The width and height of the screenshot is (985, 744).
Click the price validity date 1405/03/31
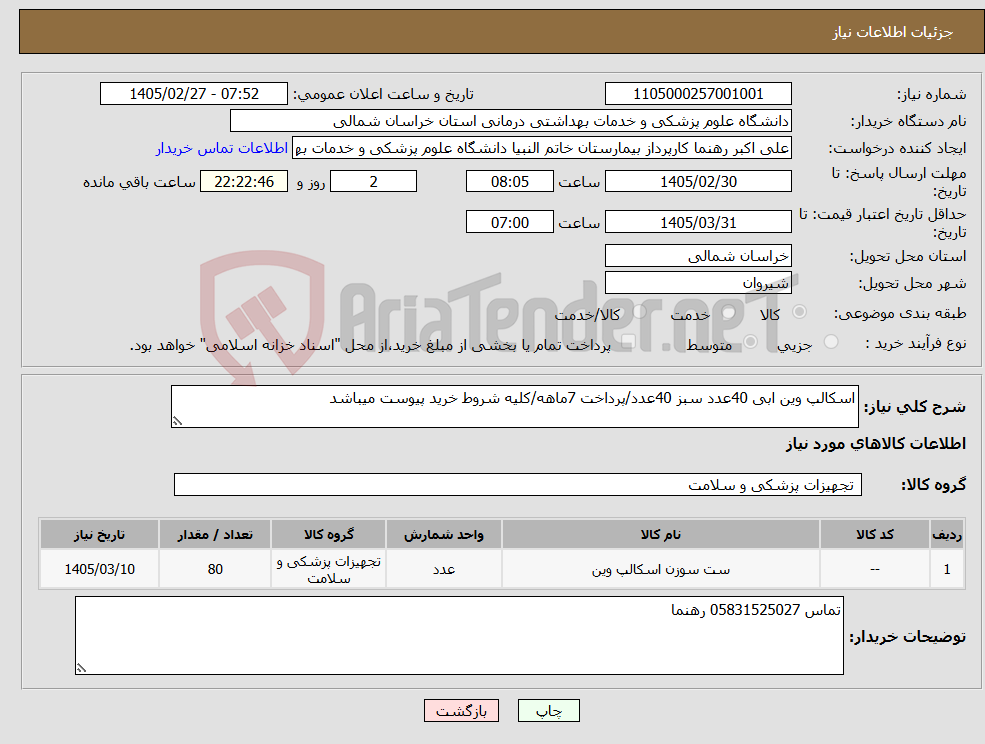pos(698,222)
